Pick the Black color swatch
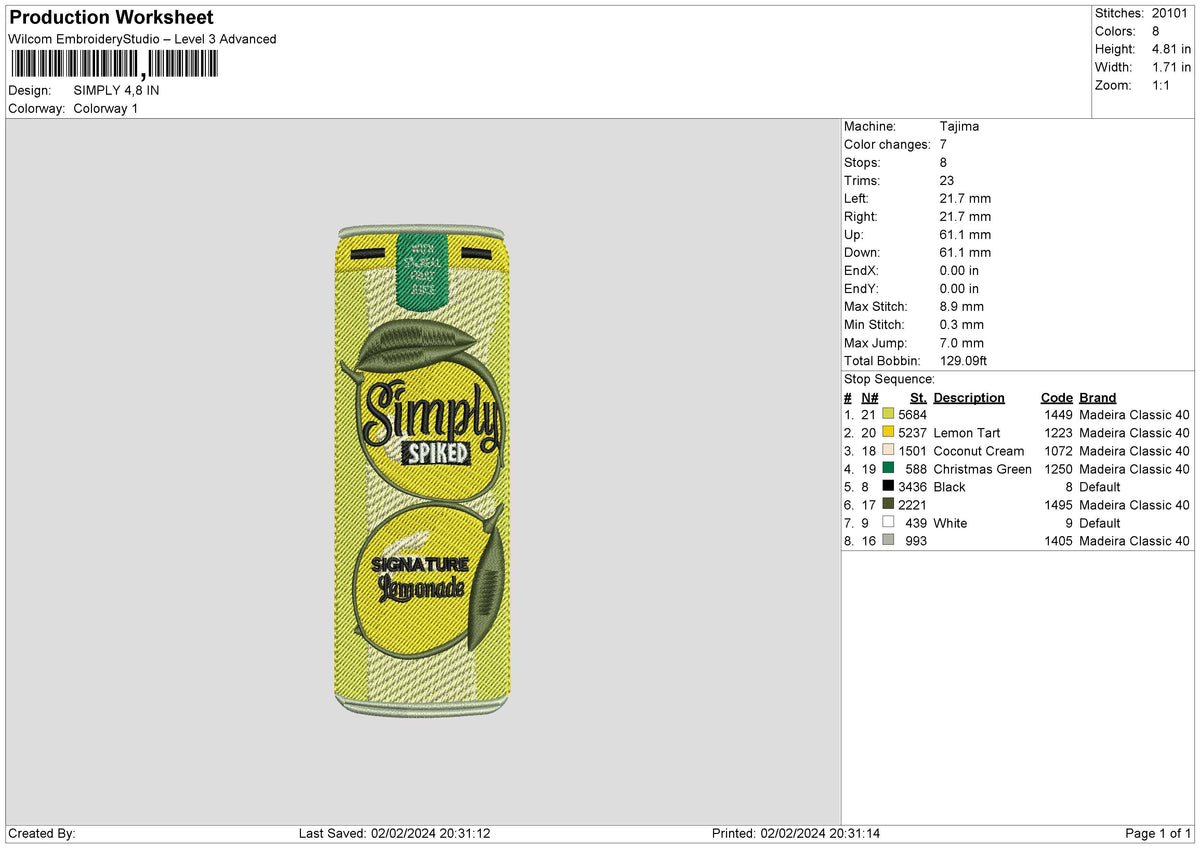The image size is (1200, 848). click(888, 486)
